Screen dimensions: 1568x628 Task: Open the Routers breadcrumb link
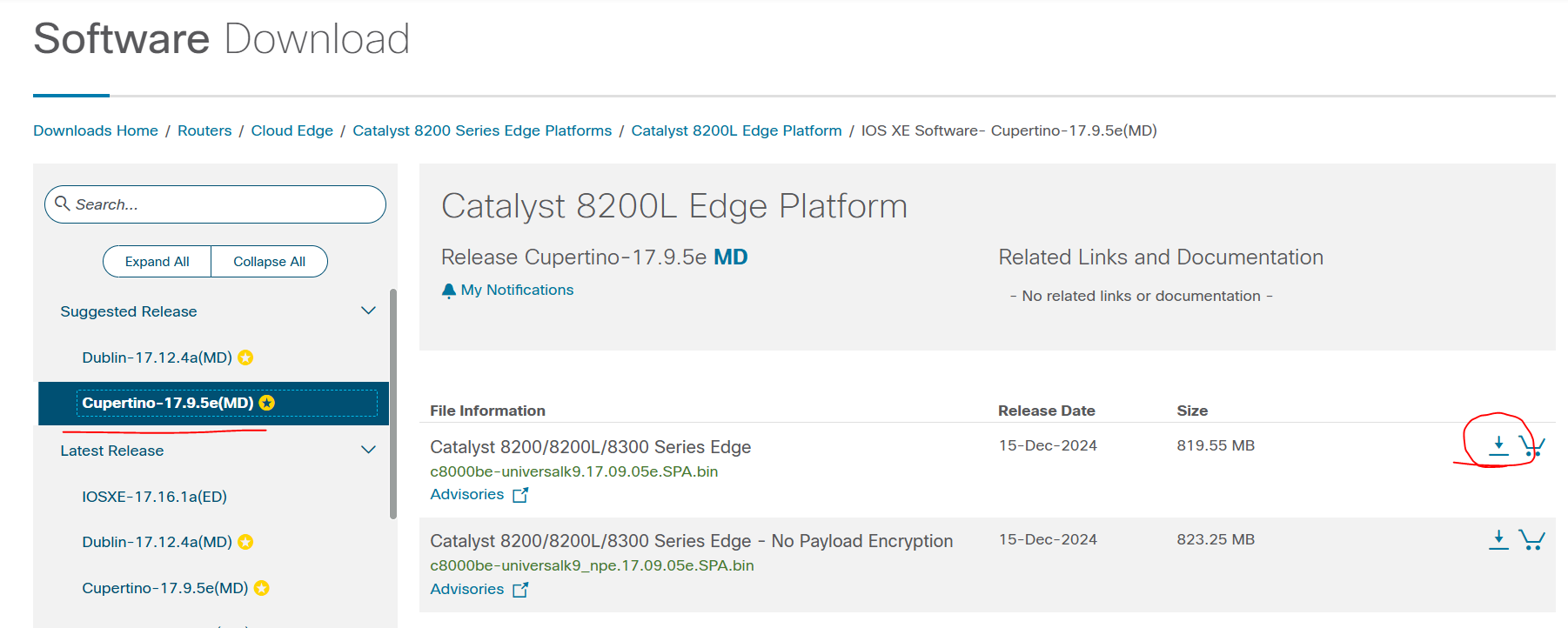pos(204,130)
